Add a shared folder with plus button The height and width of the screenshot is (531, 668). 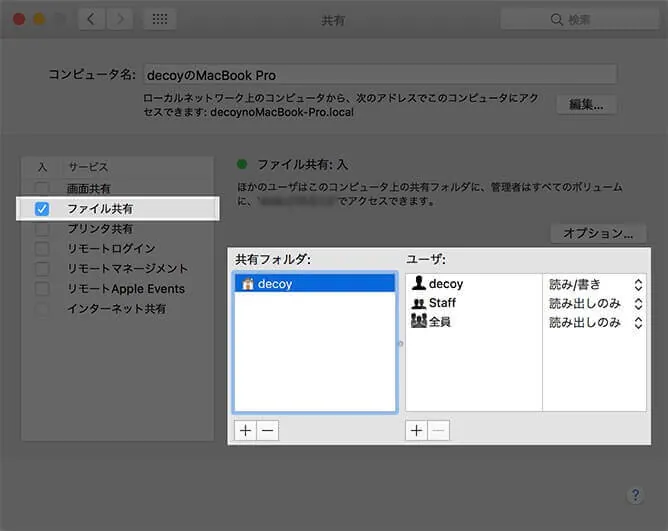pyautogui.click(x=245, y=430)
